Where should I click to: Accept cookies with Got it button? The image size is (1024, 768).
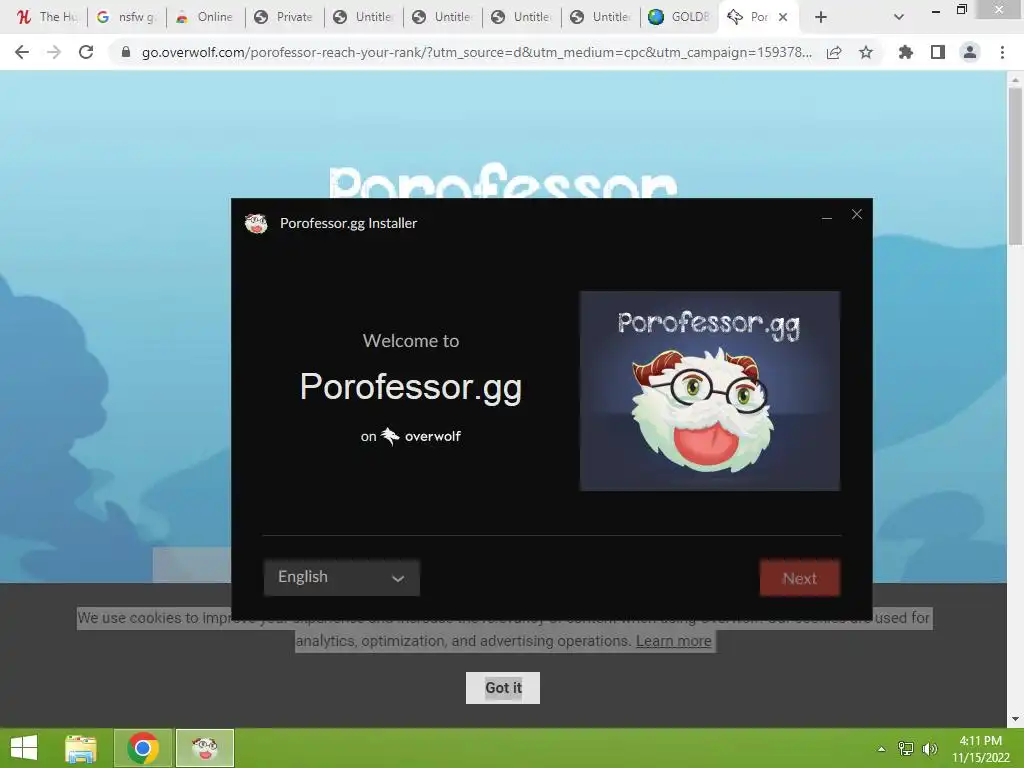click(x=503, y=688)
